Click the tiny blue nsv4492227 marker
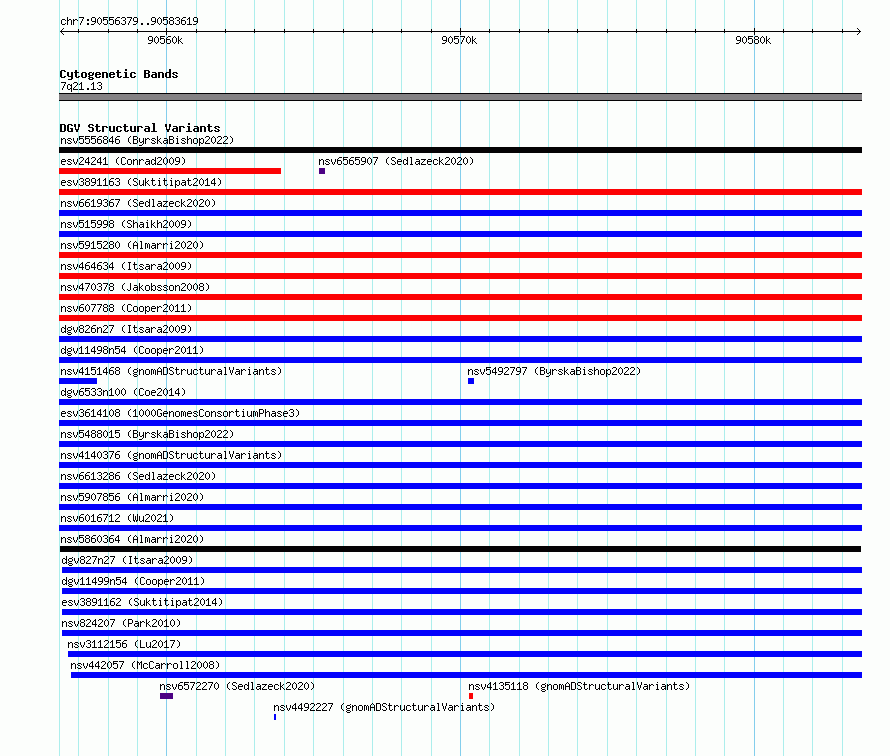The width and height of the screenshot is (890, 756). coord(275,717)
